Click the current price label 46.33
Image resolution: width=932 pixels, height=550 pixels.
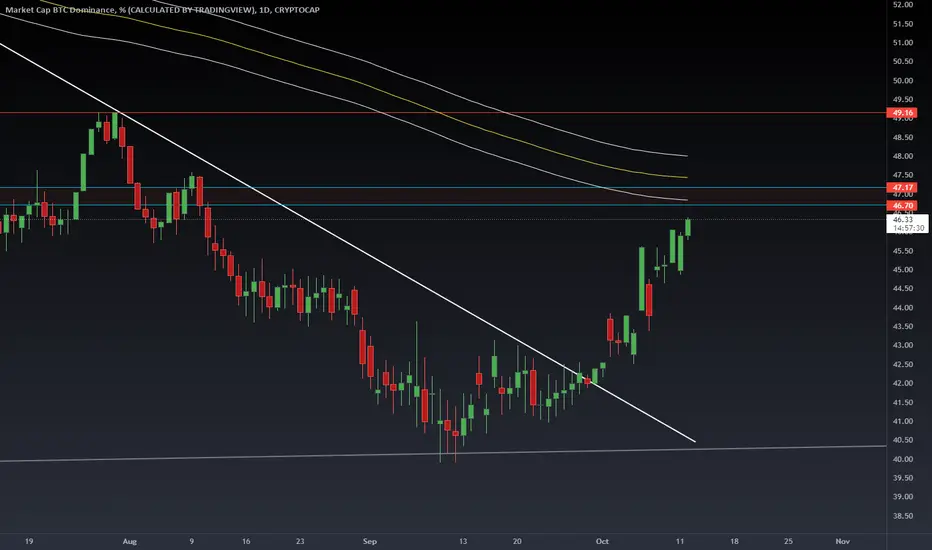902,219
